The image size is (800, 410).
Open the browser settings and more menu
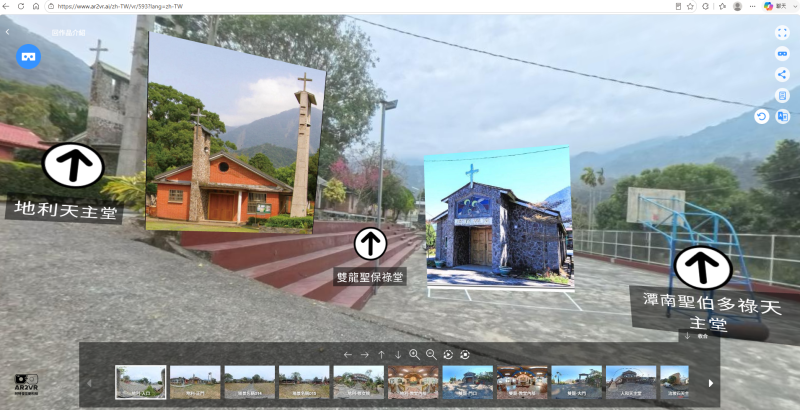(x=753, y=6)
